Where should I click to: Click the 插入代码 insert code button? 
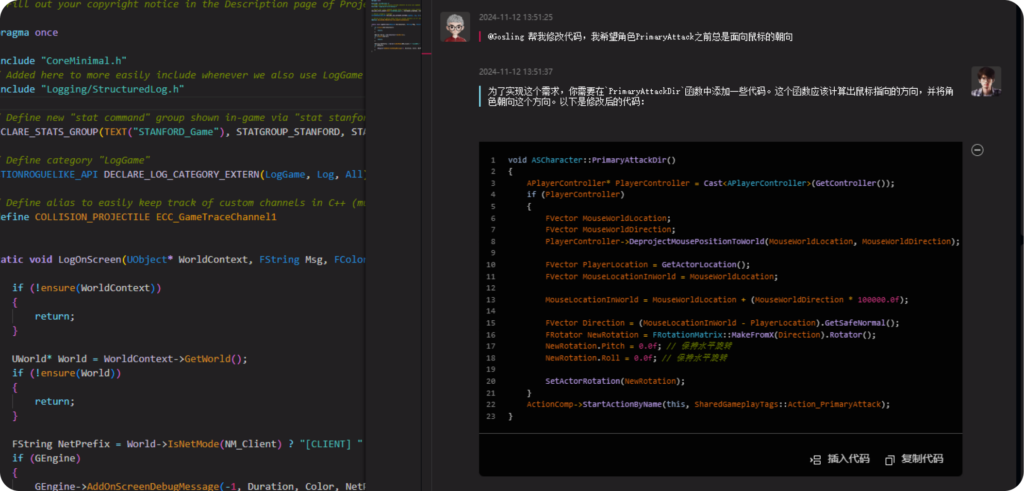tap(840, 459)
